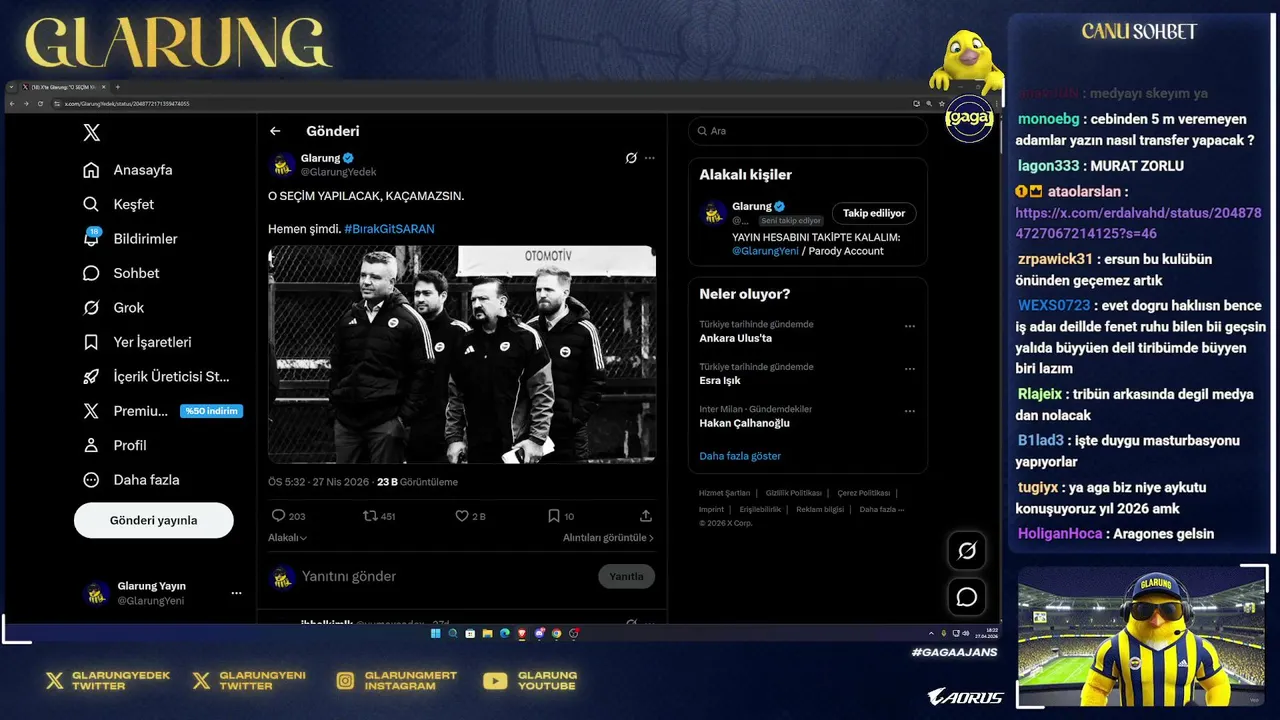Open Çerez Politikası footer link
This screenshot has height=720, width=1280.
click(863, 493)
